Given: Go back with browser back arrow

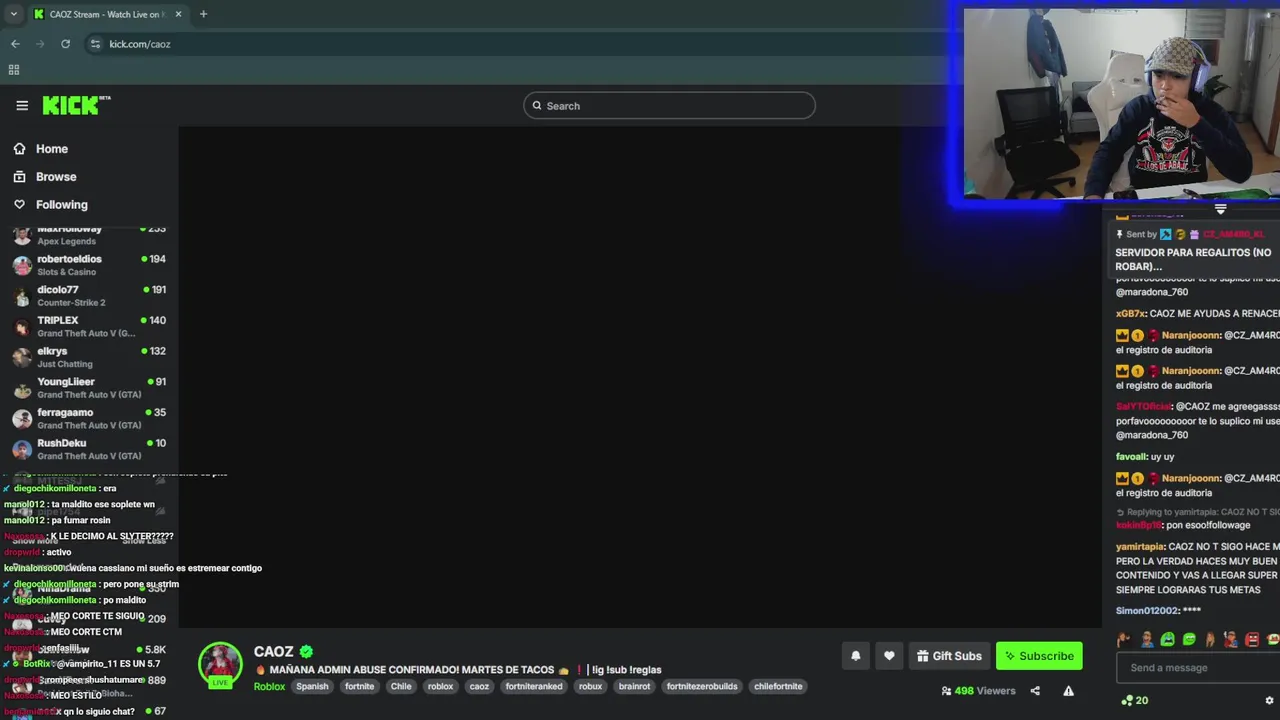Looking at the screenshot, I should pos(15,44).
